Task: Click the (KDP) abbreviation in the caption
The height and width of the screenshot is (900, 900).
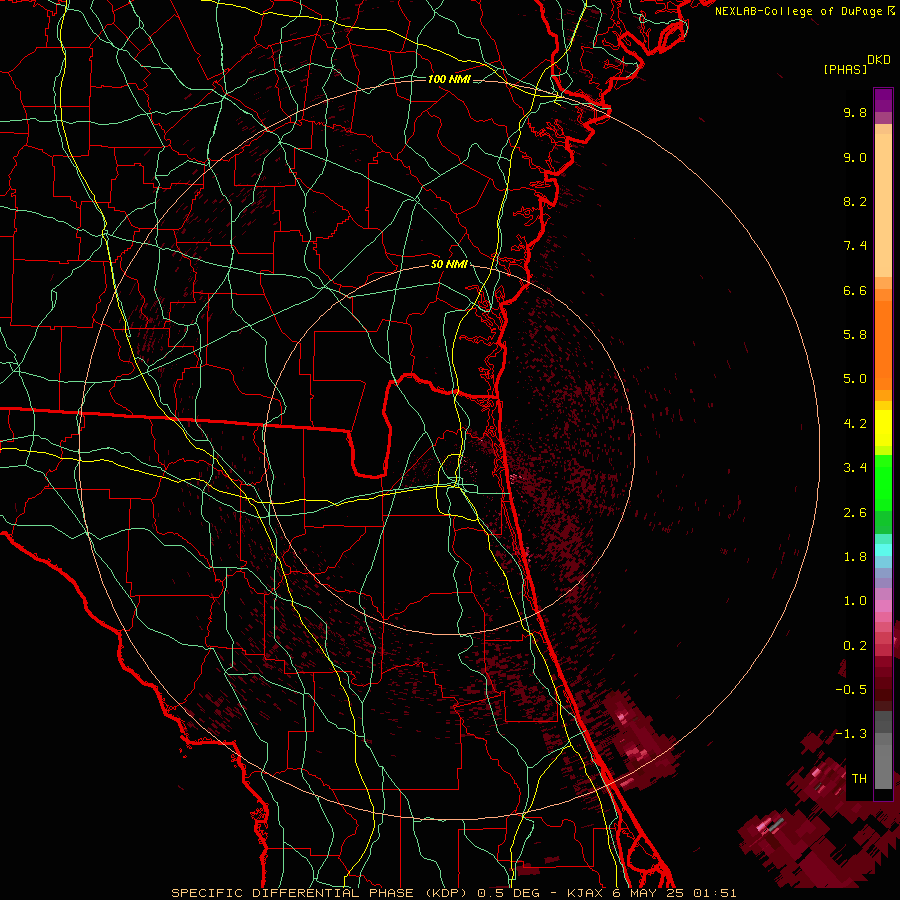Action: (446, 893)
